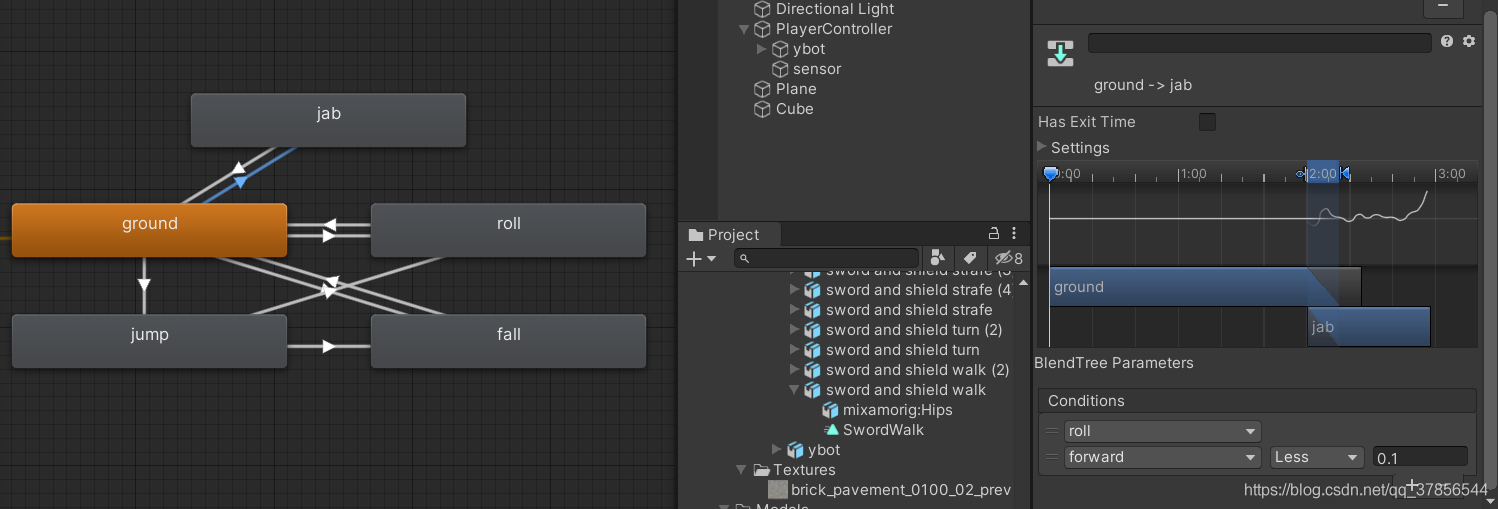This screenshot has width=1498, height=509.
Task: Click the jump-to-fall transition arrow
Action: point(329,346)
